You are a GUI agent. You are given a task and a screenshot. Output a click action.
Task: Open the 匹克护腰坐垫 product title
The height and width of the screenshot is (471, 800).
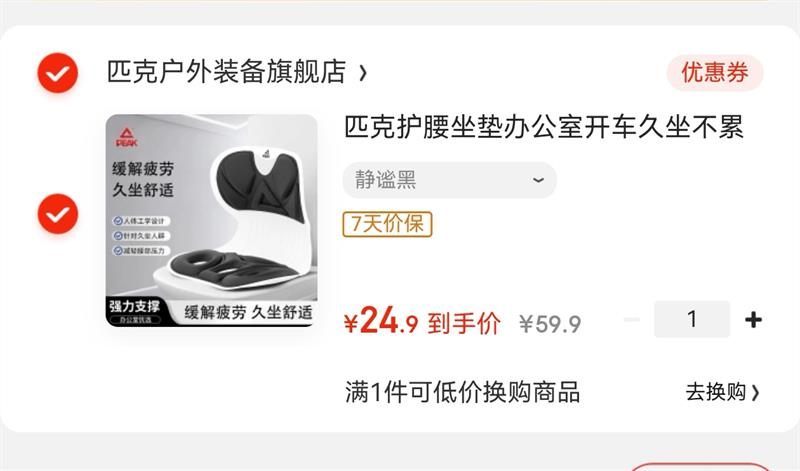pyautogui.click(x=544, y=127)
